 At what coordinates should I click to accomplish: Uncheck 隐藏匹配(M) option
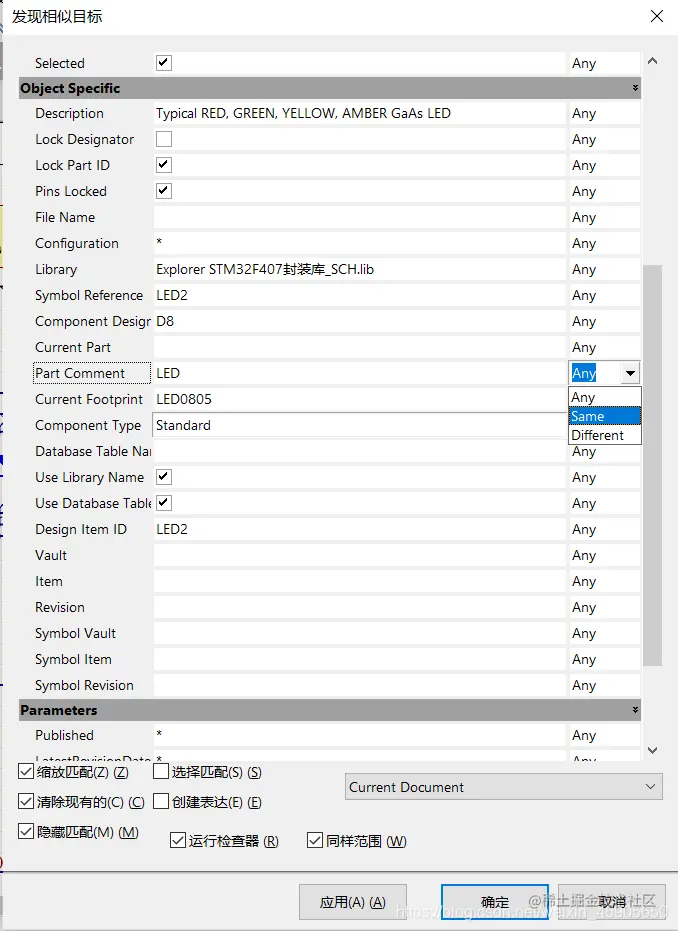tap(26, 831)
